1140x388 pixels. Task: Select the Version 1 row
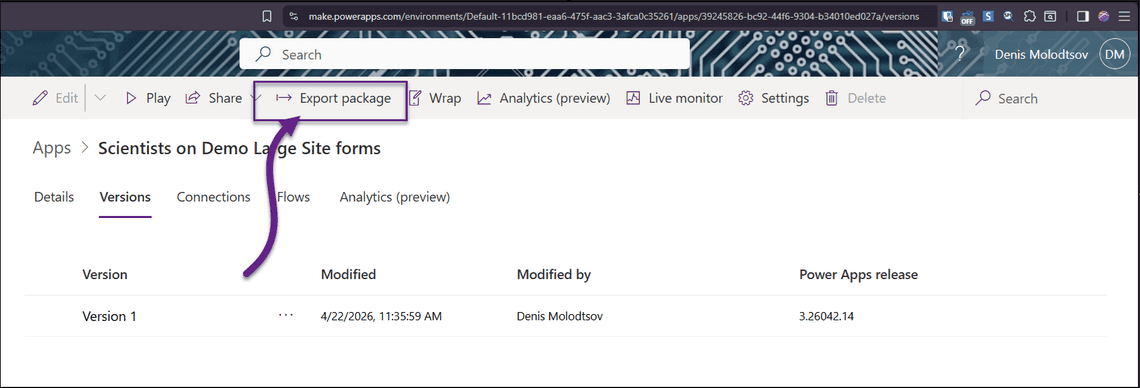(x=566, y=316)
